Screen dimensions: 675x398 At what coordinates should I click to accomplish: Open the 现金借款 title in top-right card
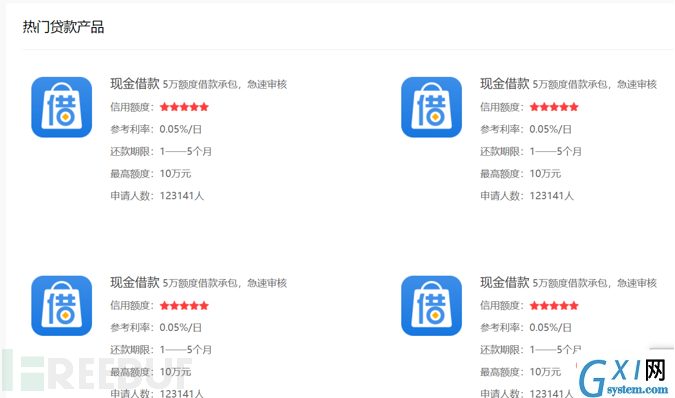505,83
